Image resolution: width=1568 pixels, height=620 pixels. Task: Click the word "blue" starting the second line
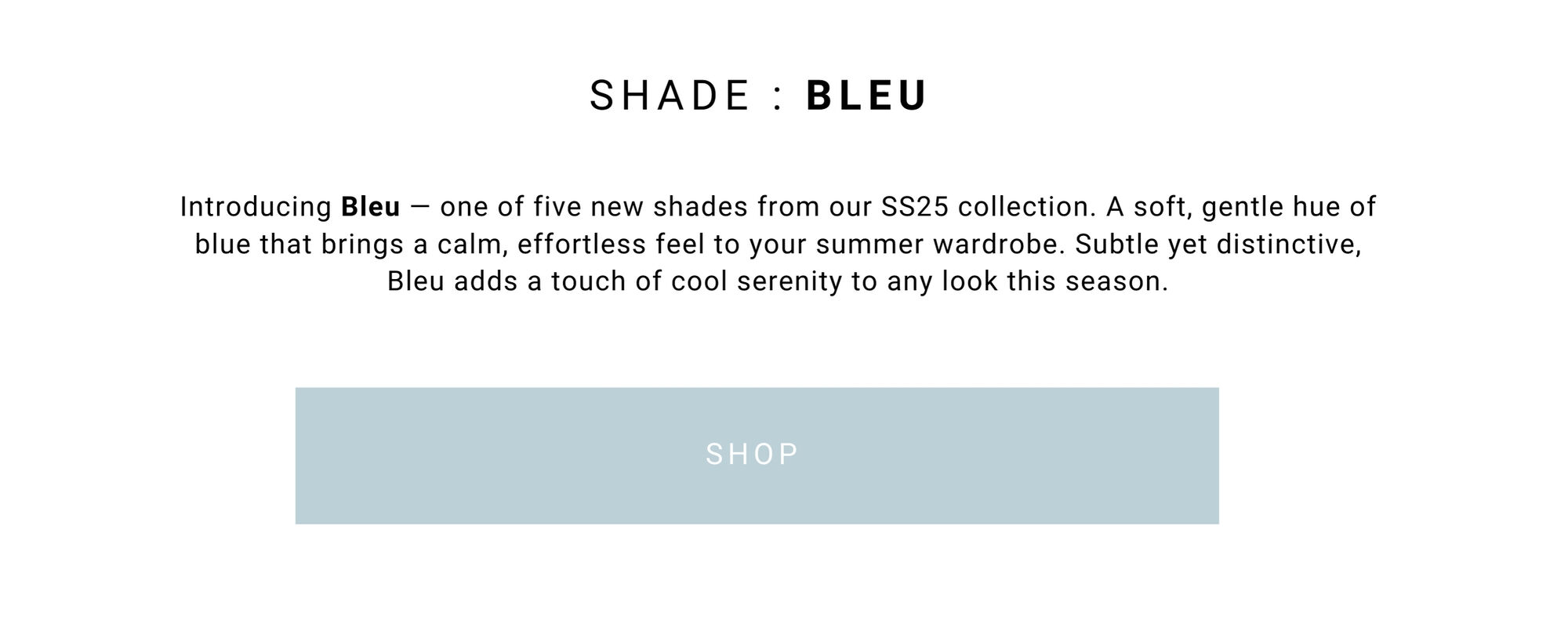tap(223, 245)
